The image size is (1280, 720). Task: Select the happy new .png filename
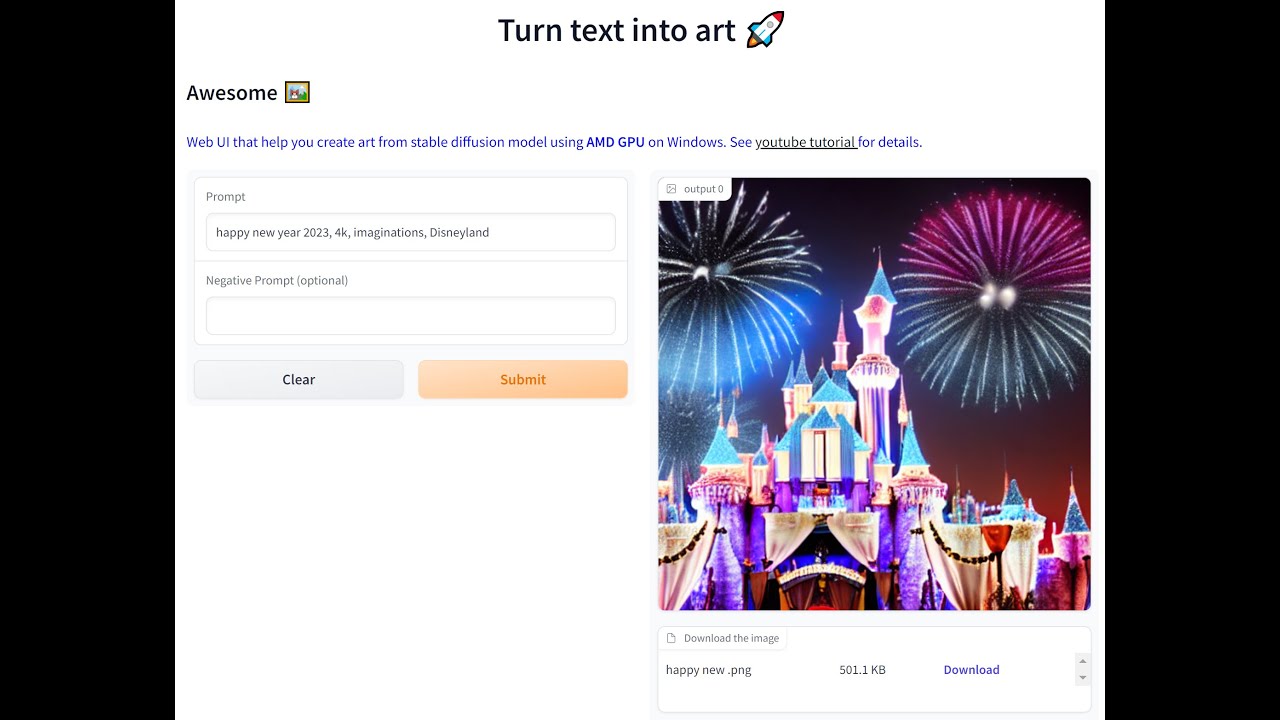pyautogui.click(x=708, y=670)
